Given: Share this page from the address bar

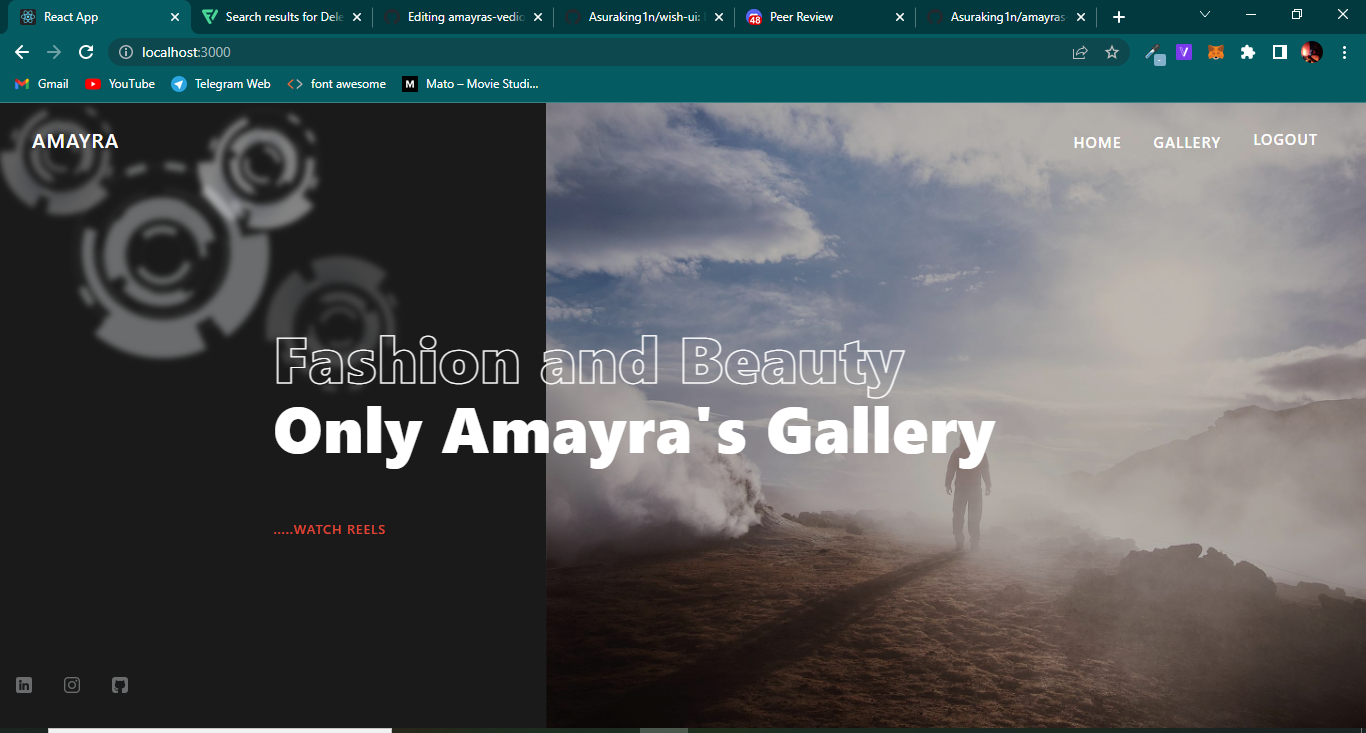Looking at the screenshot, I should 1080,52.
